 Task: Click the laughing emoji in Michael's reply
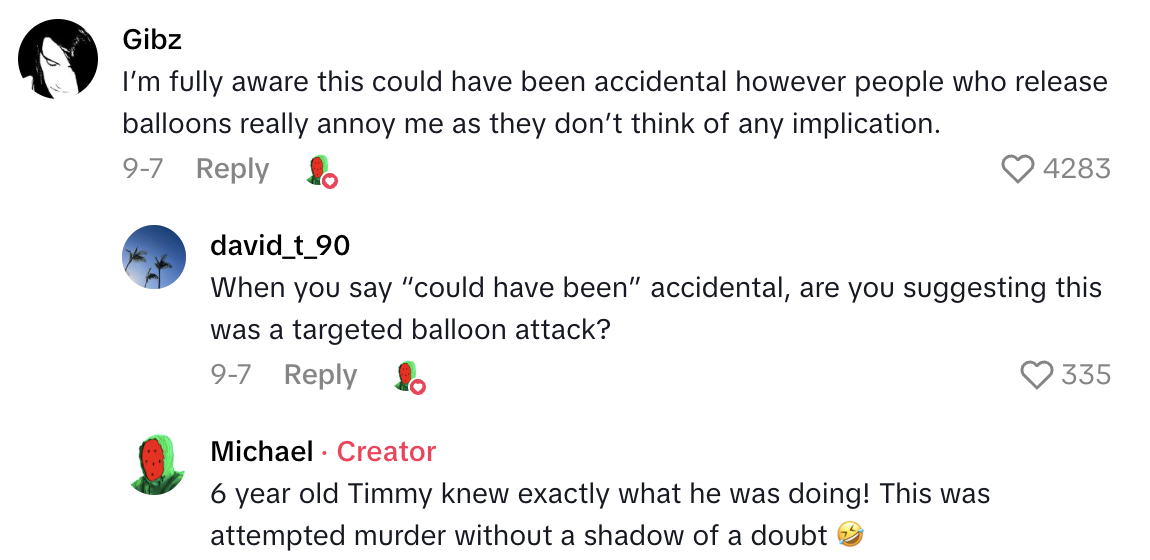(x=847, y=536)
